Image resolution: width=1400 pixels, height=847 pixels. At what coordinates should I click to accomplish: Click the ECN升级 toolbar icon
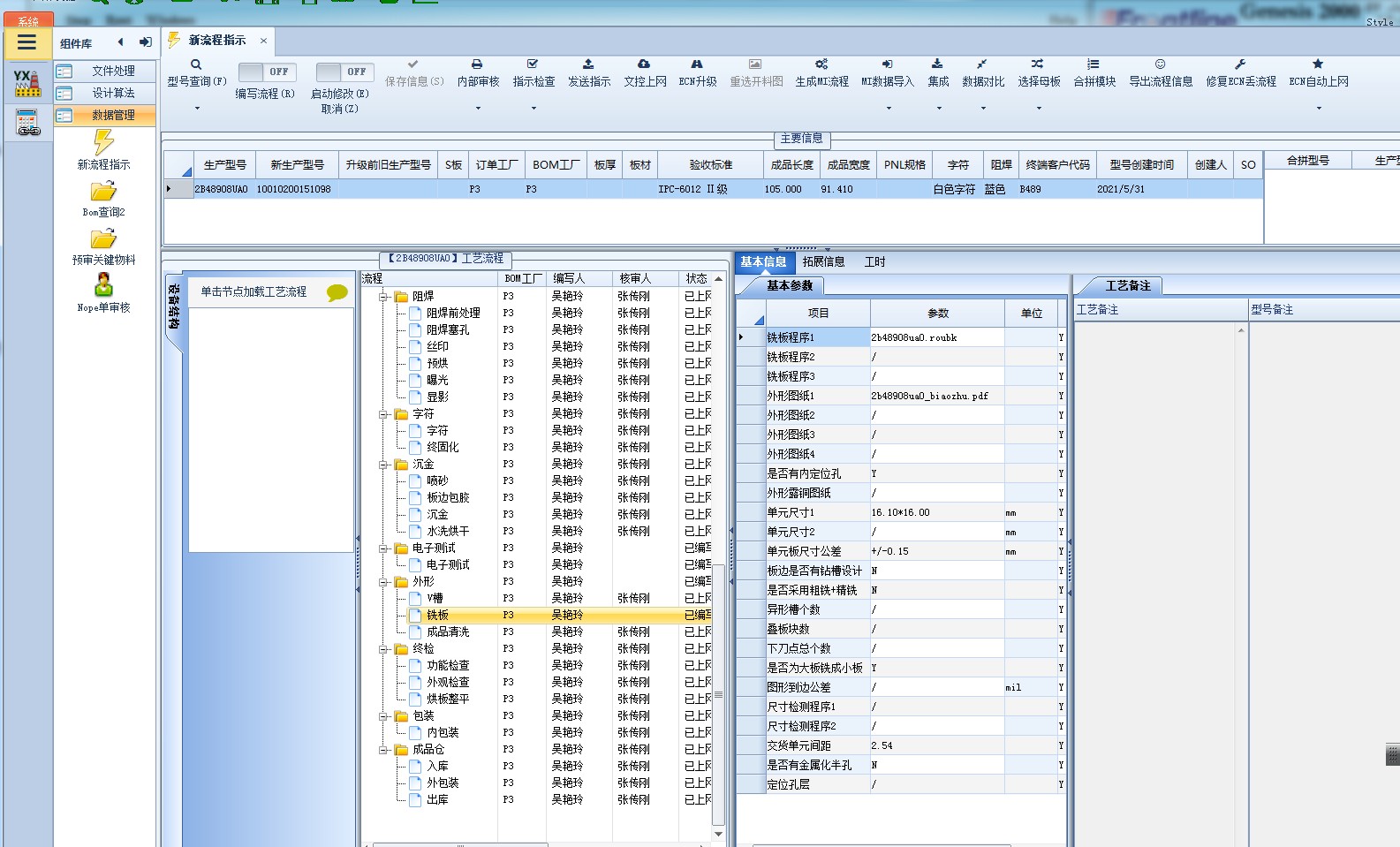(x=697, y=64)
